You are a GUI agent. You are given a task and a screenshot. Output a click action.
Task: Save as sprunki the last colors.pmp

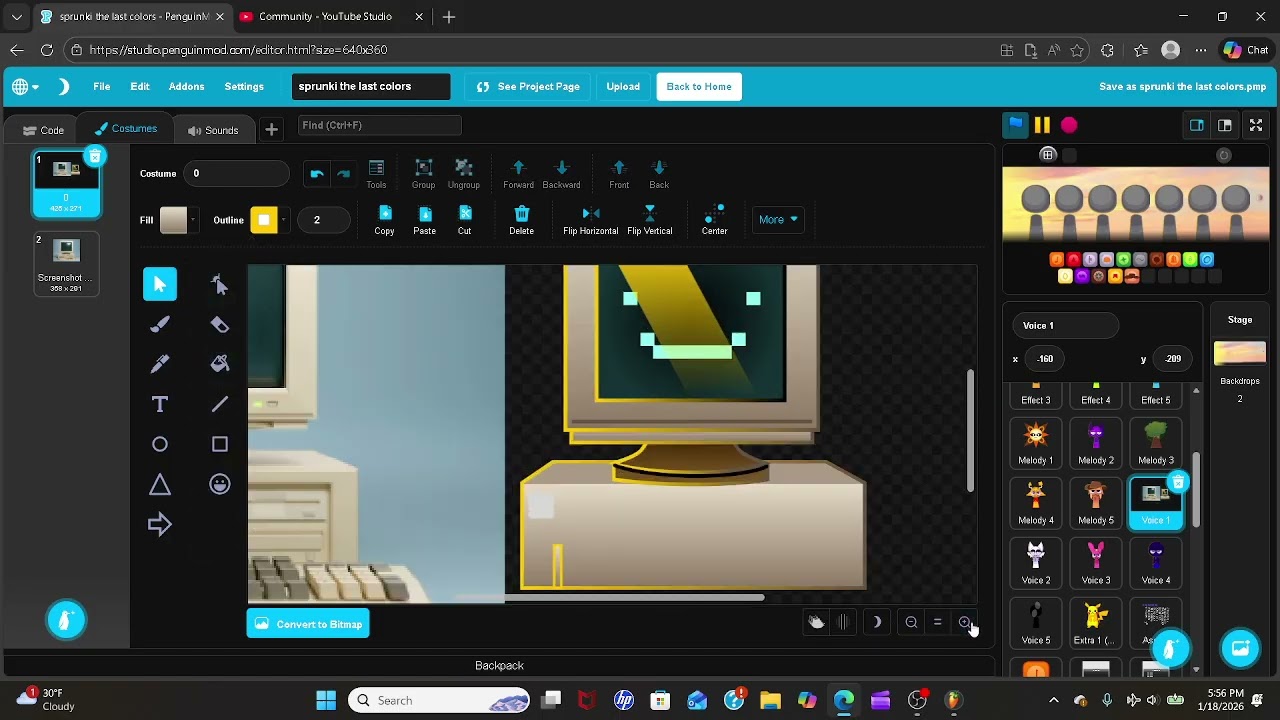1183,87
